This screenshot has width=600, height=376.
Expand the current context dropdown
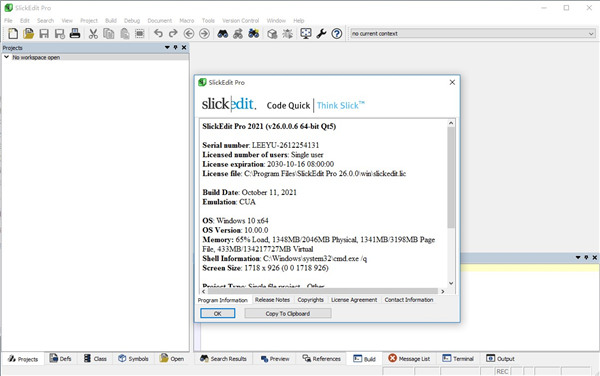[591, 34]
